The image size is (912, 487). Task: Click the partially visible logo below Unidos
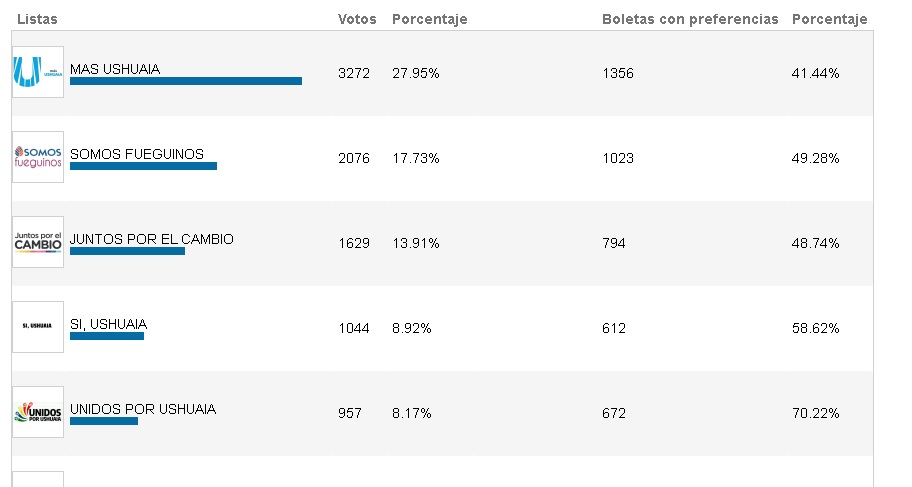tap(38, 479)
